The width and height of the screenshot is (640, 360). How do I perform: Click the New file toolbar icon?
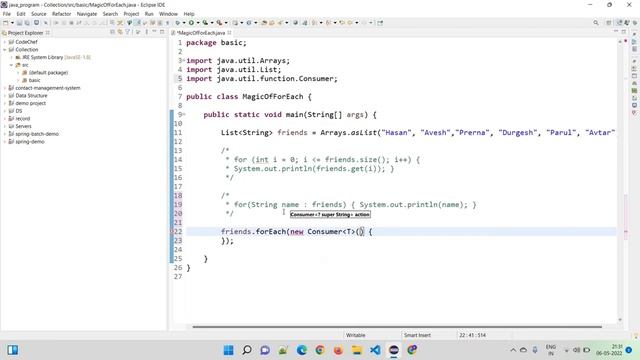pos(5,23)
